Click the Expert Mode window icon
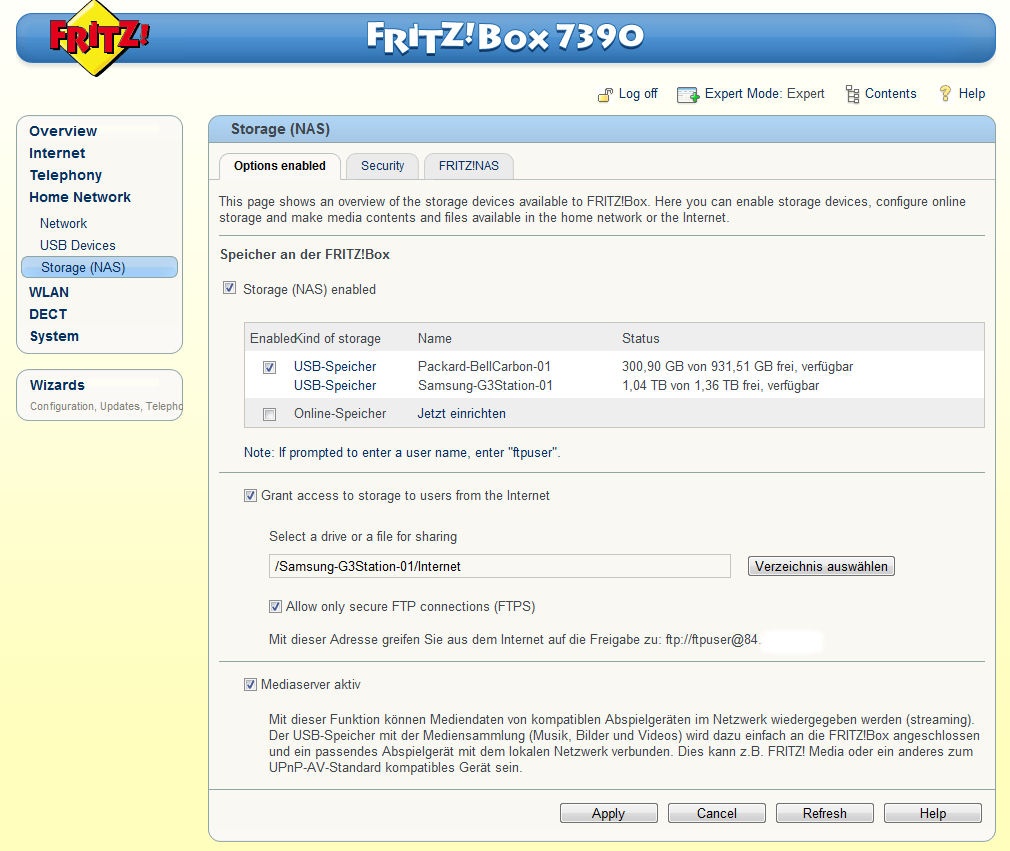 click(x=687, y=95)
